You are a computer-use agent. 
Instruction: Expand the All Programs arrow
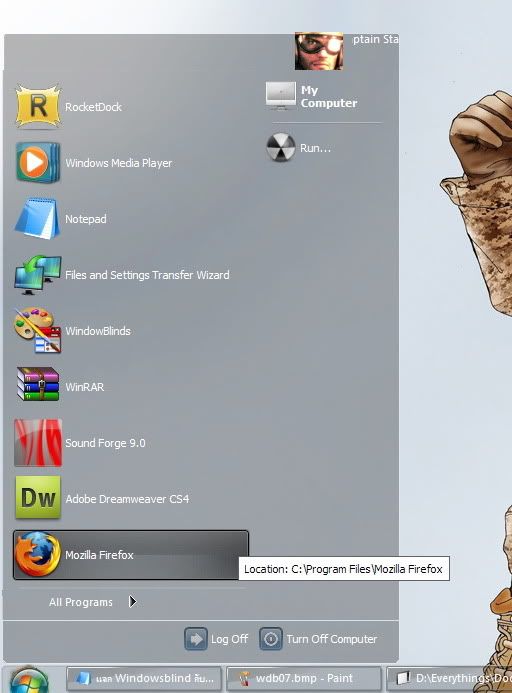coord(133,602)
